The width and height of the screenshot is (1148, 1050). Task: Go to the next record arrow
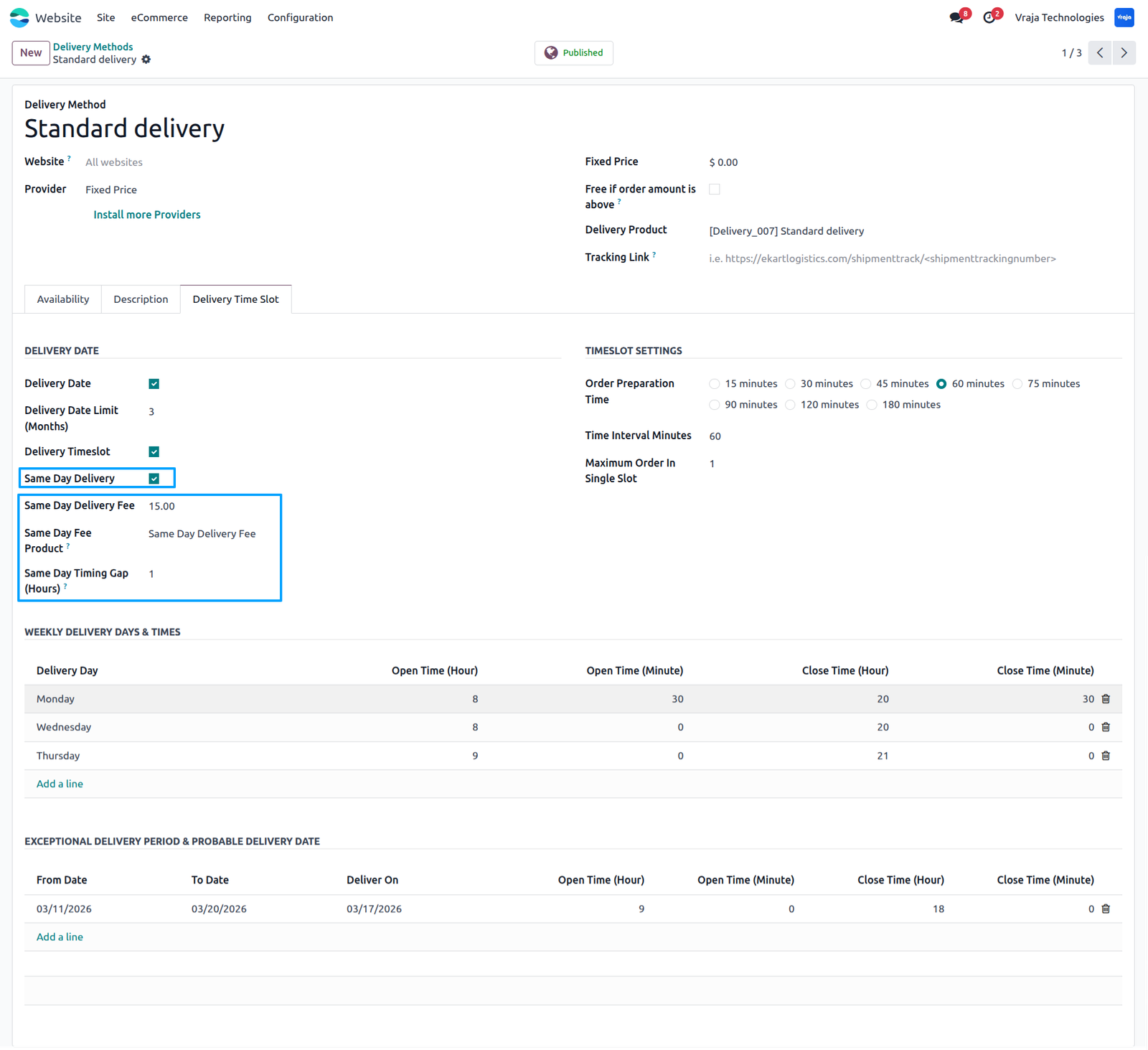point(1124,53)
